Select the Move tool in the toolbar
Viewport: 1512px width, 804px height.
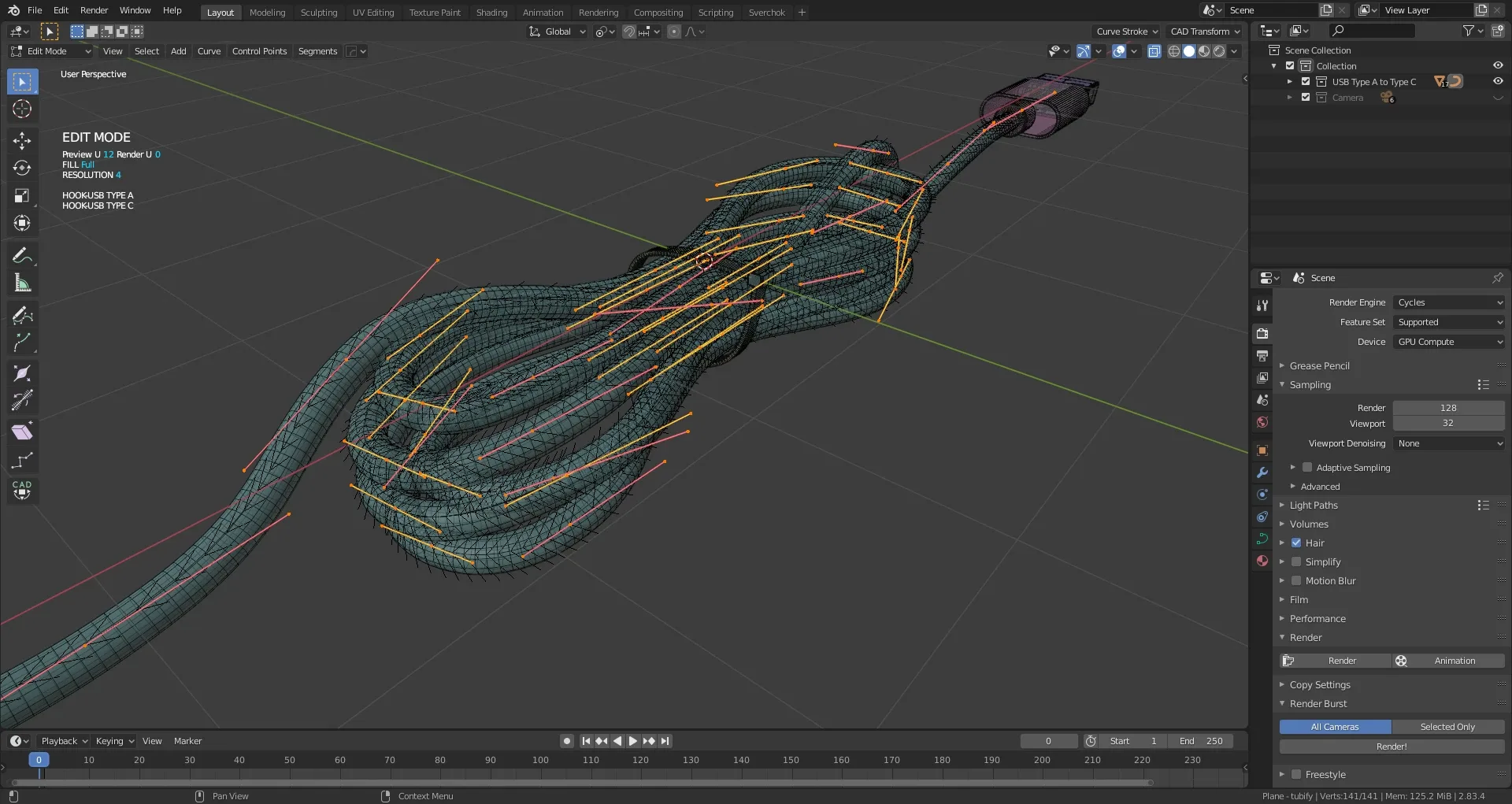click(x=22, y=141)
